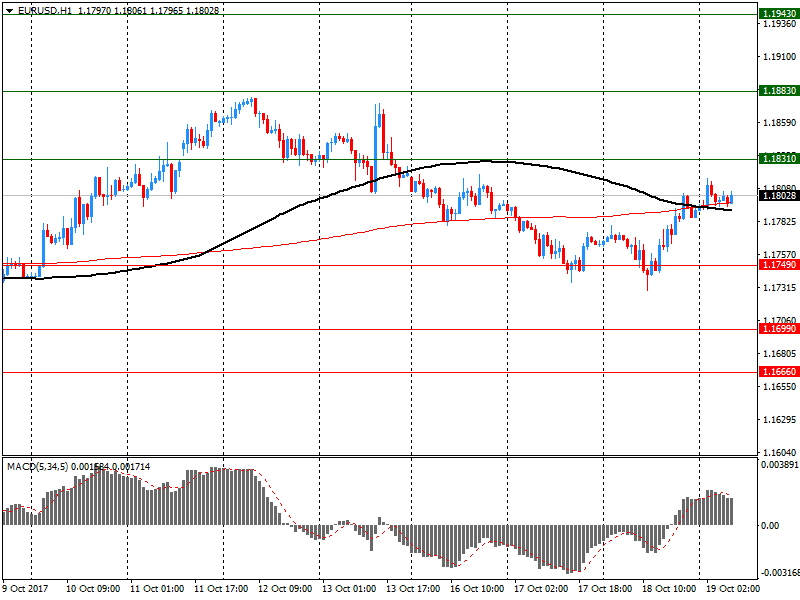The width and height of the screenshot is (800, 600).
Task: Select the green 1.18310 level label
Action: 779,159
